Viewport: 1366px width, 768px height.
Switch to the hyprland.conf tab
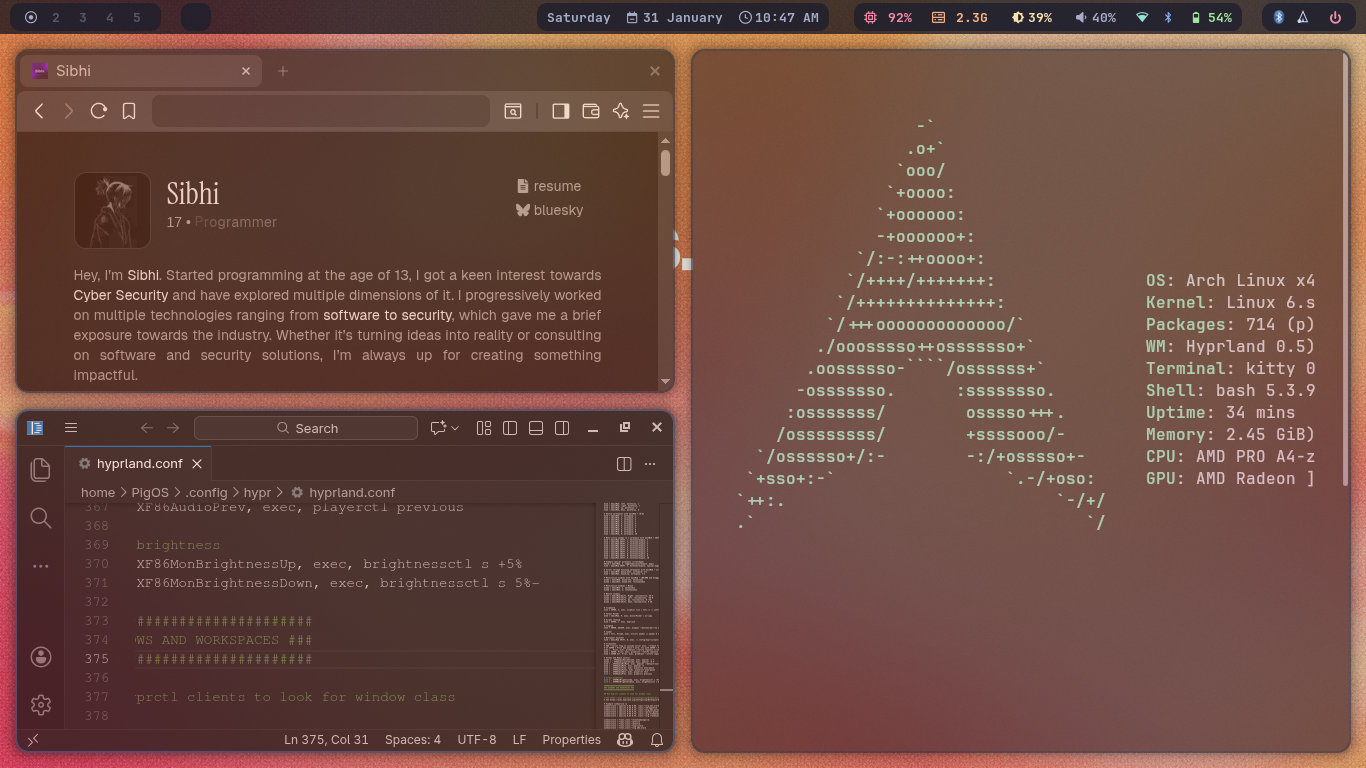coord(137,463)
